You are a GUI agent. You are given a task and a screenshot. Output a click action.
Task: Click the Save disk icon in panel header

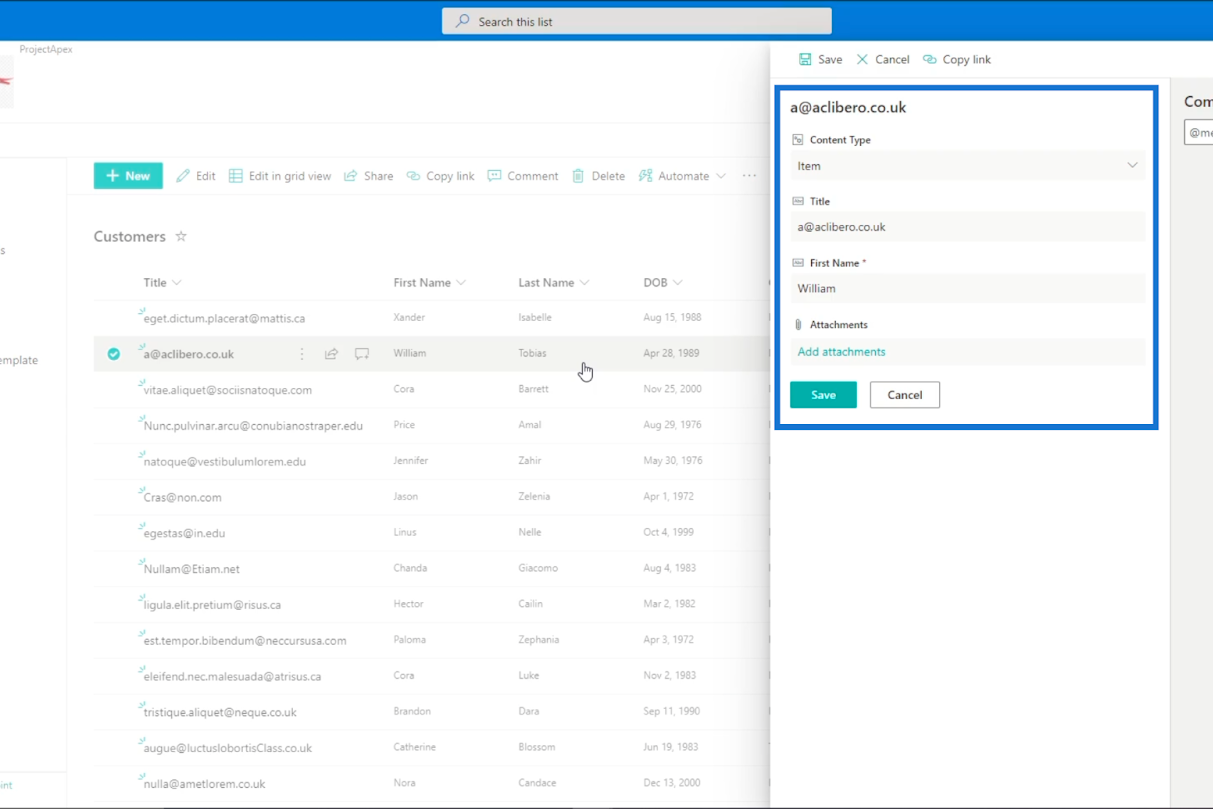(805, 59)
